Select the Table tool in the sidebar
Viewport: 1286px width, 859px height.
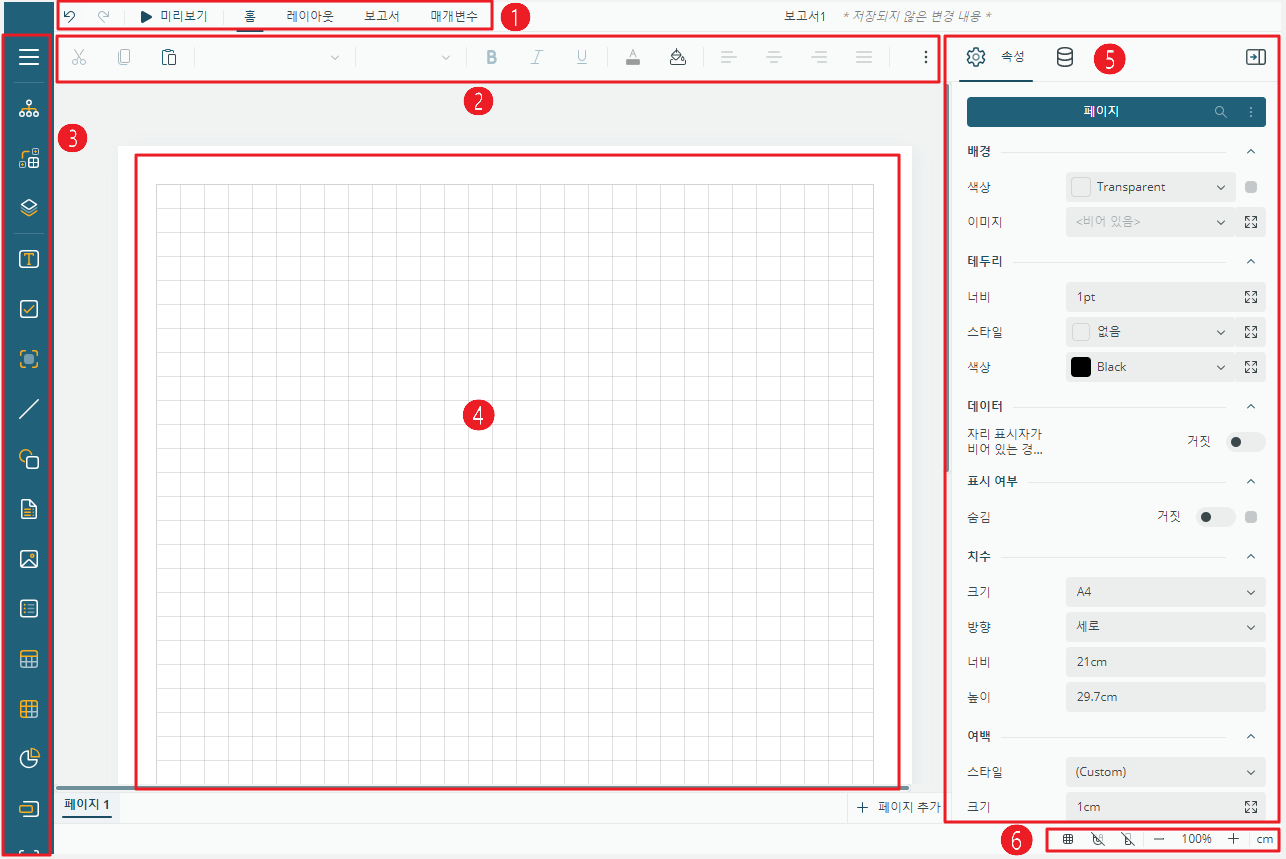point(29,659)
